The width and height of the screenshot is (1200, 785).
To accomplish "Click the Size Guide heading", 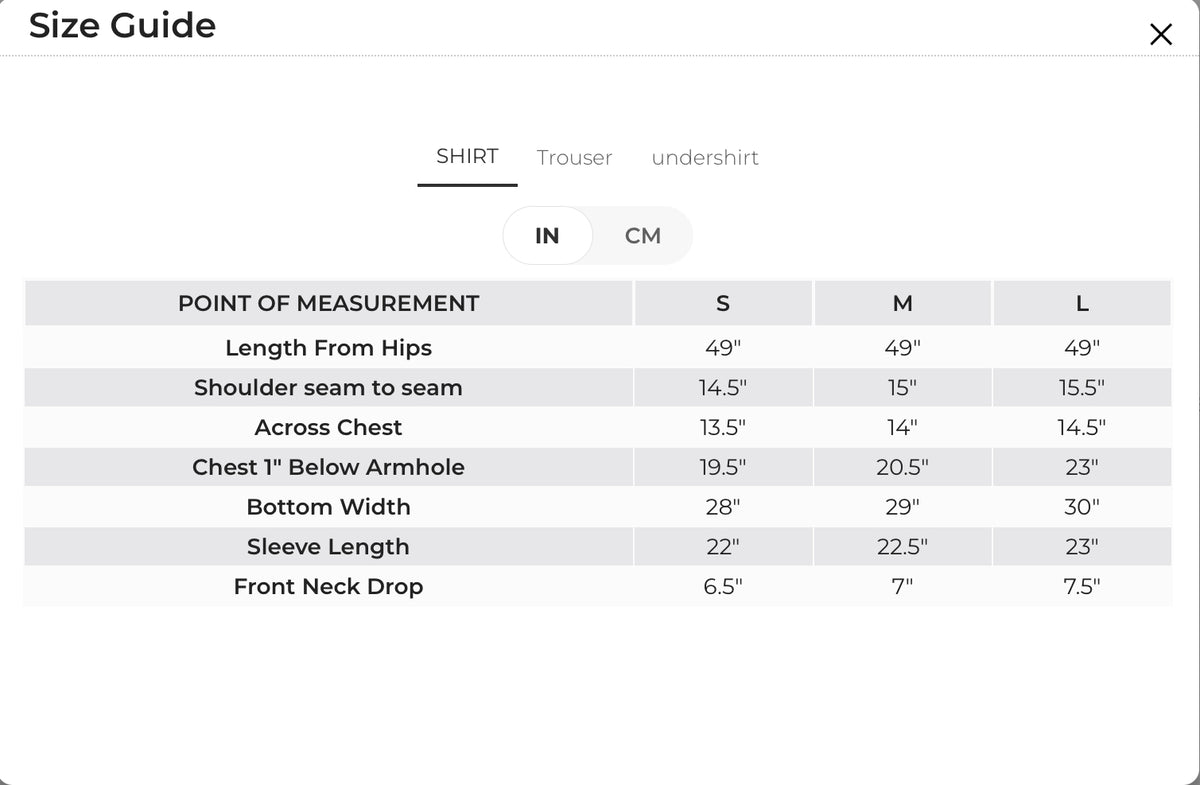I will pyautogui.click(x=122, y=25).
